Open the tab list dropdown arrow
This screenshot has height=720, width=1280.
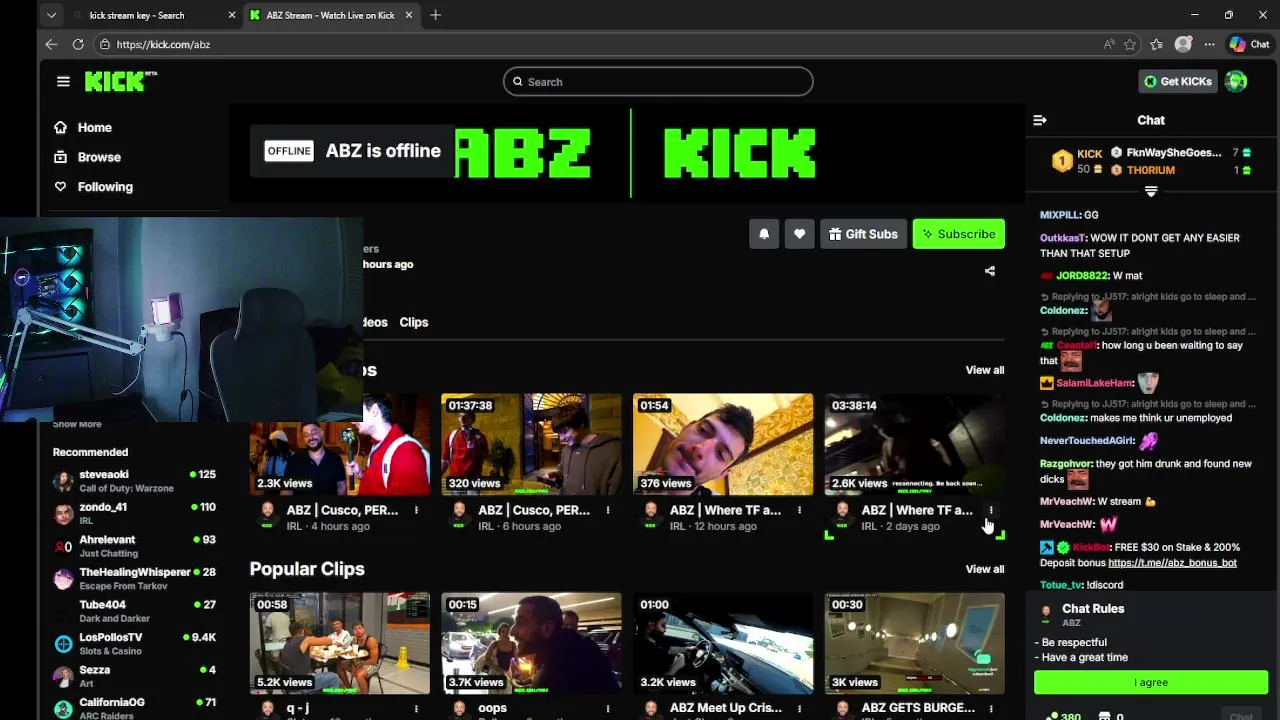click(x=51, y=15)
